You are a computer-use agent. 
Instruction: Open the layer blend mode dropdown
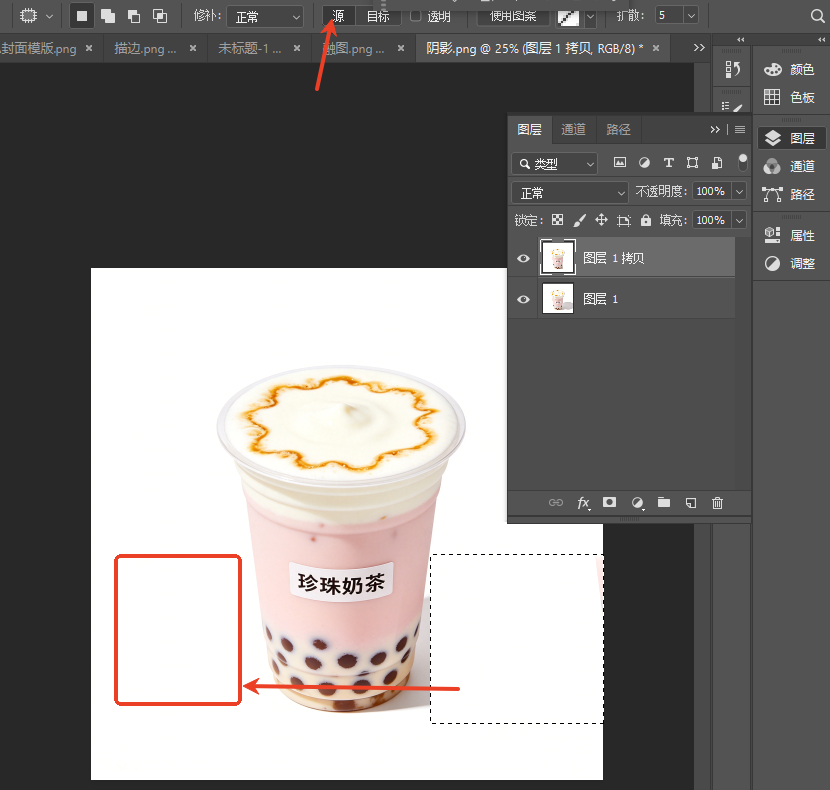[570, 193]
